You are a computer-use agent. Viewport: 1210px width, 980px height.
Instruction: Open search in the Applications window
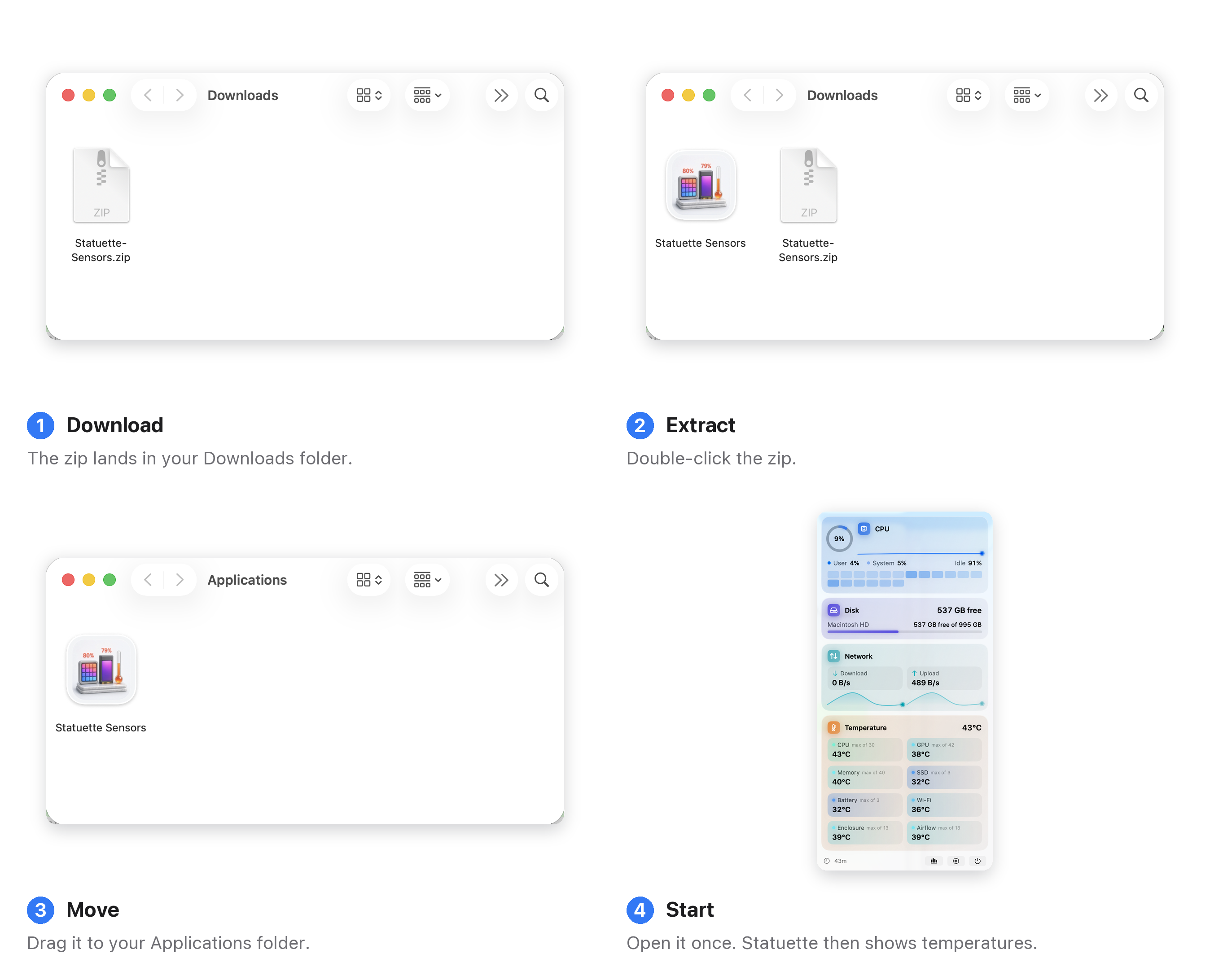click(x=541, y=579)
